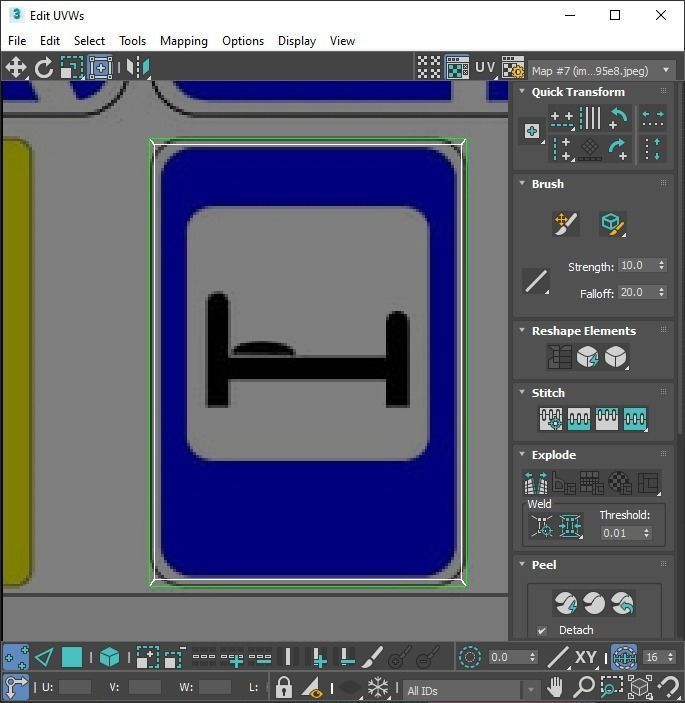Collapse the Explode rollout
685x703 pixels.
[x=522, y=454]
